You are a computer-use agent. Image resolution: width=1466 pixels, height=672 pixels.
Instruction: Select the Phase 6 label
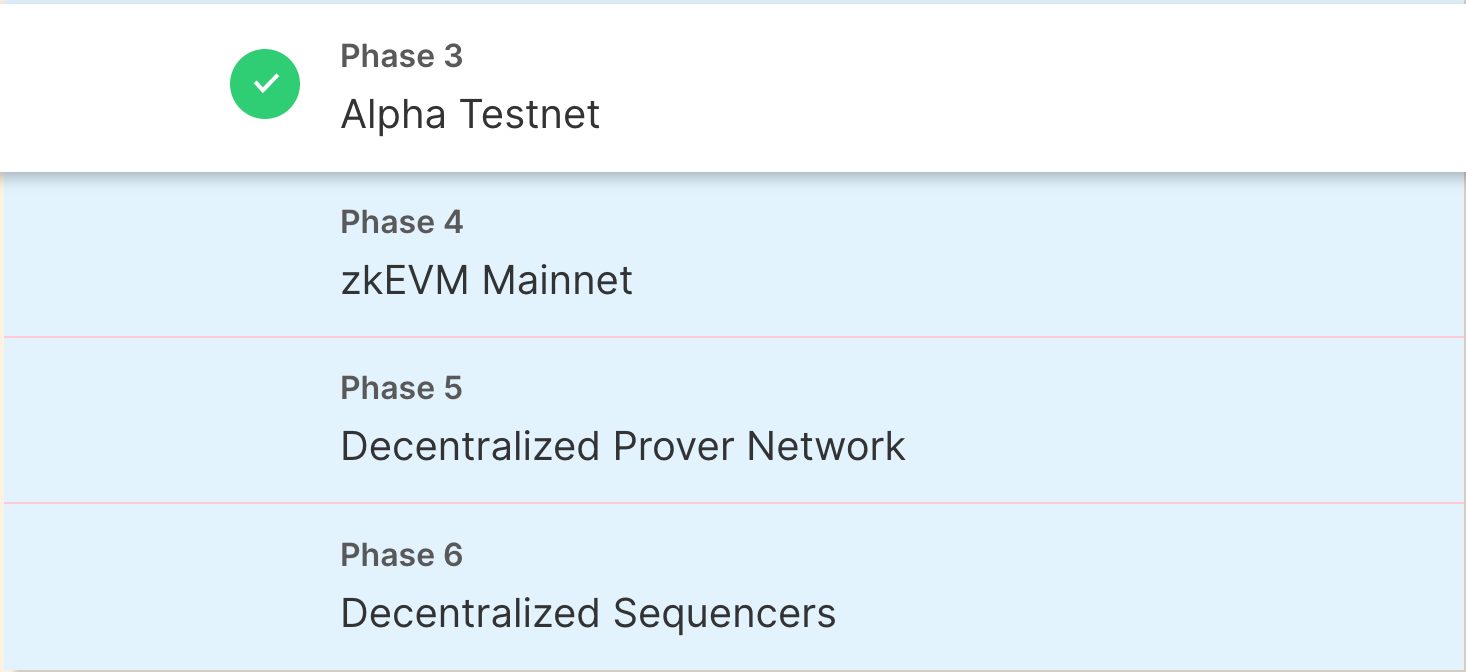(x=401, y=554)
